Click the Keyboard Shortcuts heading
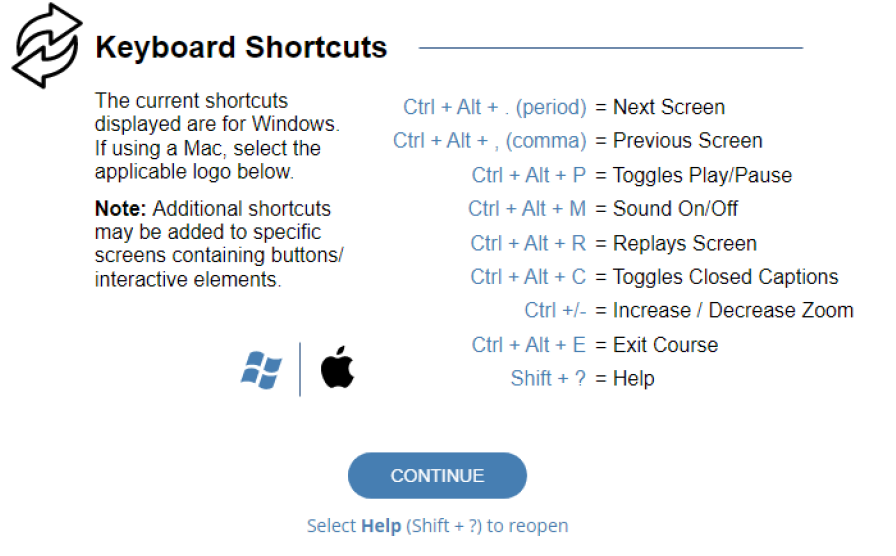Screen dimensions: 896x556 click(241, 47)
